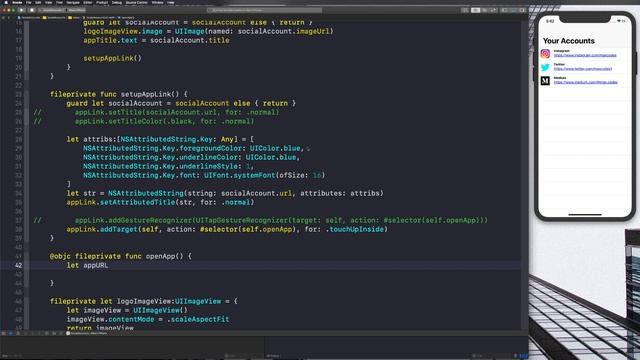Click 'UIFont.systemFont(ofSize: 16)' text
Viewport: 640px width, 360px height.
point(264,175)
